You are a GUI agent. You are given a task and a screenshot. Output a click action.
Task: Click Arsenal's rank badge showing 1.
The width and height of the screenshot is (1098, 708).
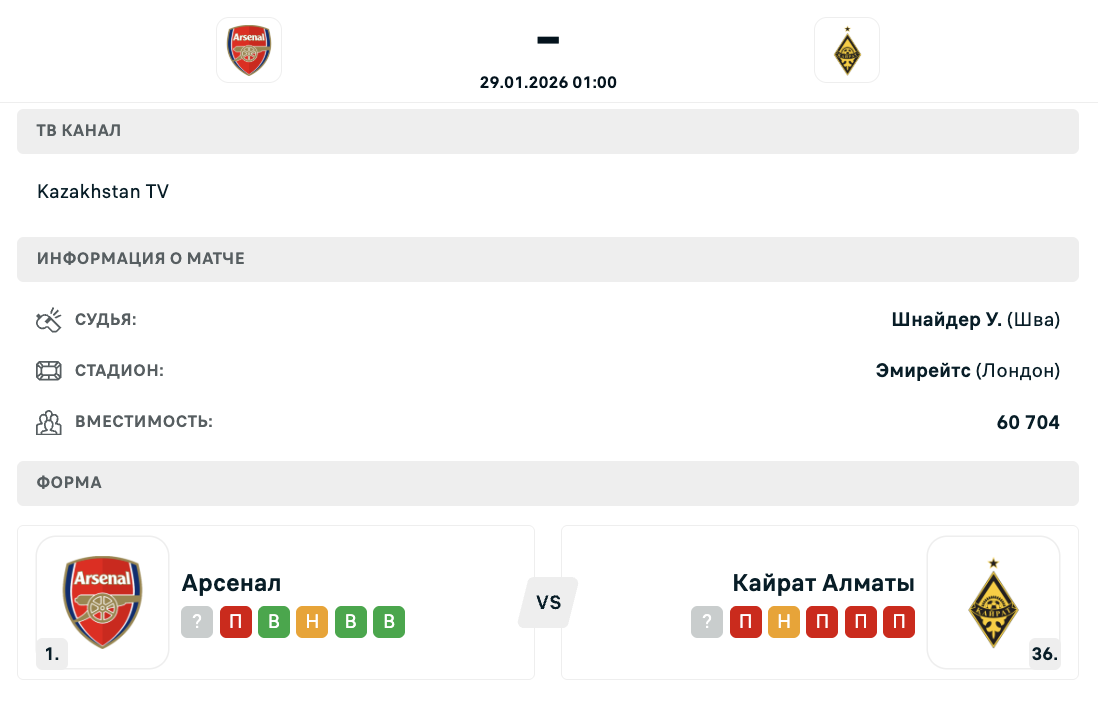[52, 655]
